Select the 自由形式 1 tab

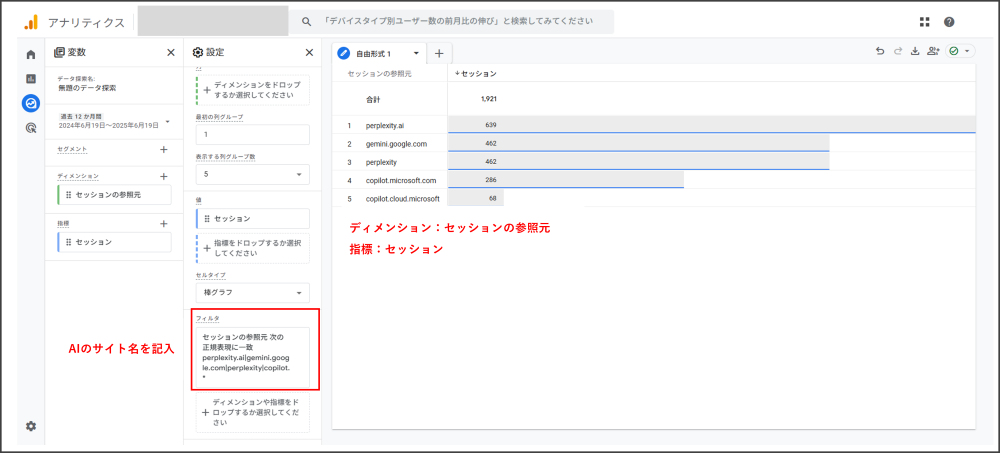(373, 54)
